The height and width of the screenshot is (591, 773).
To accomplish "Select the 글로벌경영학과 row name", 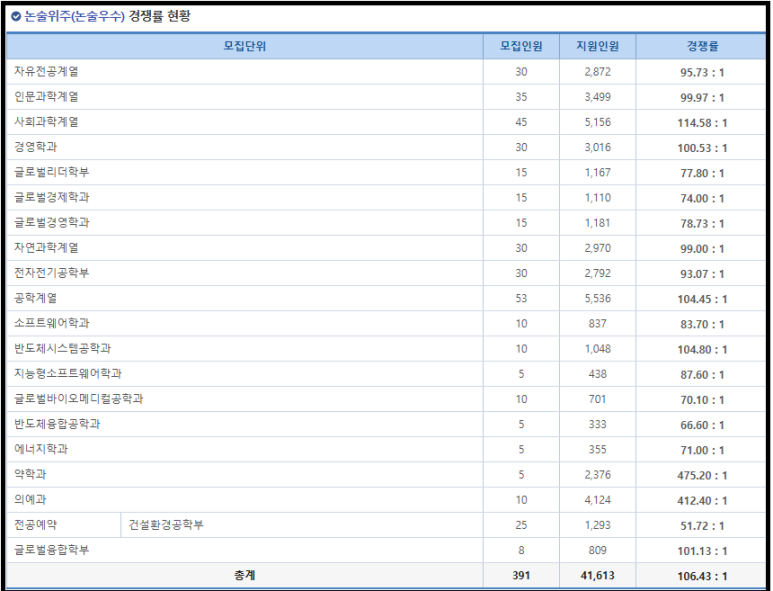I will click(51, 222).
